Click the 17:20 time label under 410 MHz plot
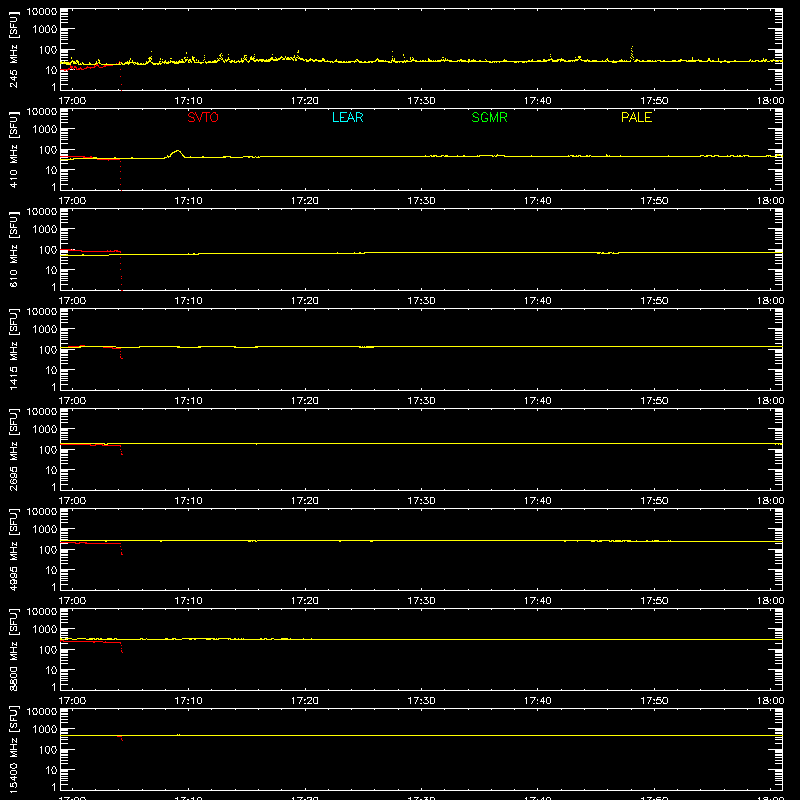This screenshot has height=800, width=800. click(305, 201)
